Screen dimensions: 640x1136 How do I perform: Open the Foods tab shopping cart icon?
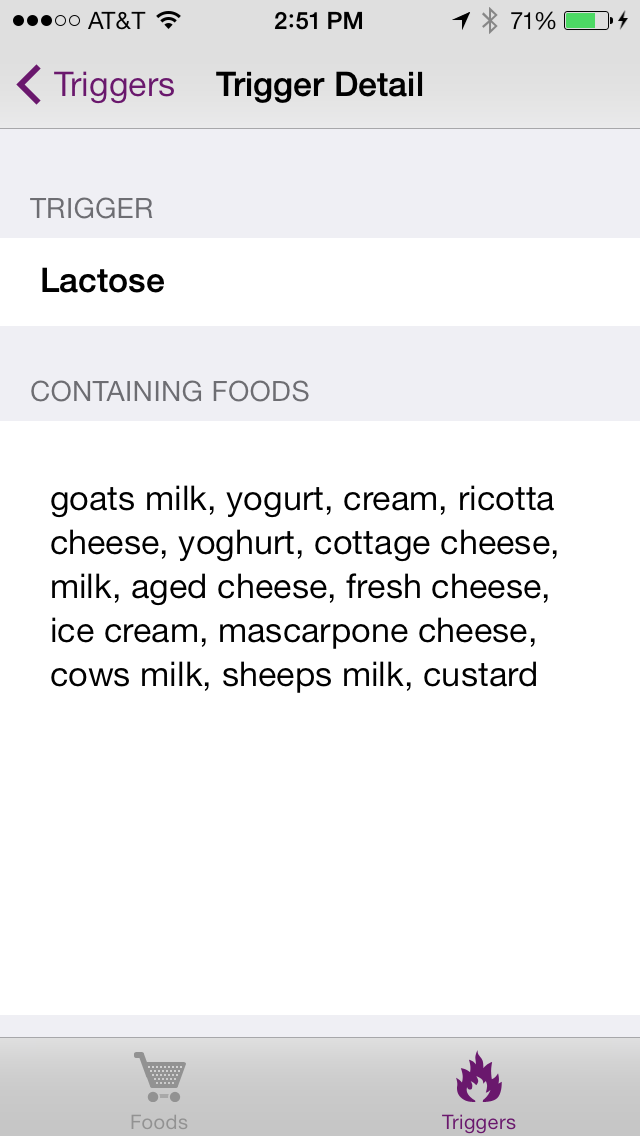(x=160, y=1076)
